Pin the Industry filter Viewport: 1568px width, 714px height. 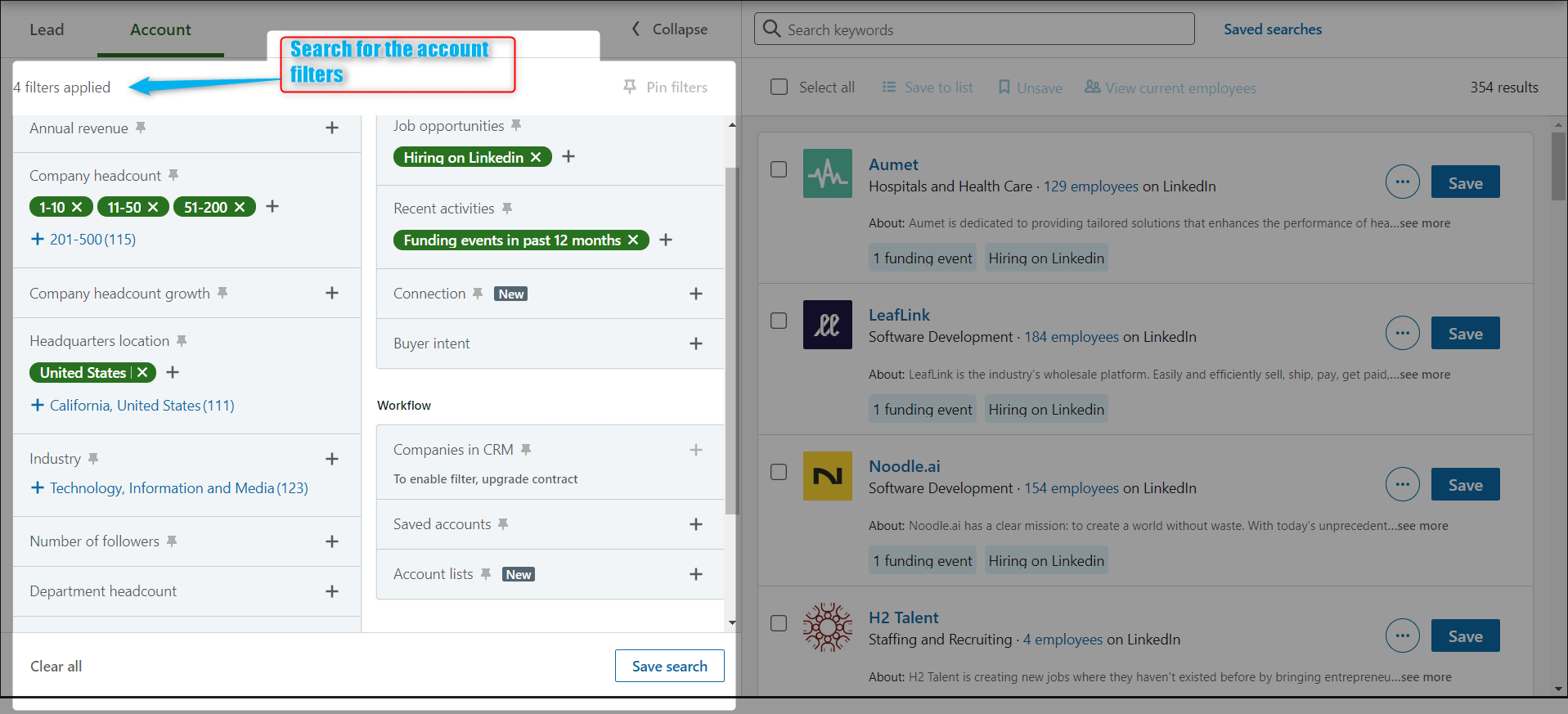[x=93, y=458]
